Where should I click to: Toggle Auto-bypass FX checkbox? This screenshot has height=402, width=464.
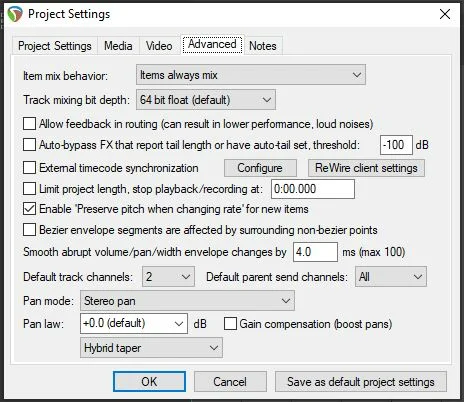[29, 145]
